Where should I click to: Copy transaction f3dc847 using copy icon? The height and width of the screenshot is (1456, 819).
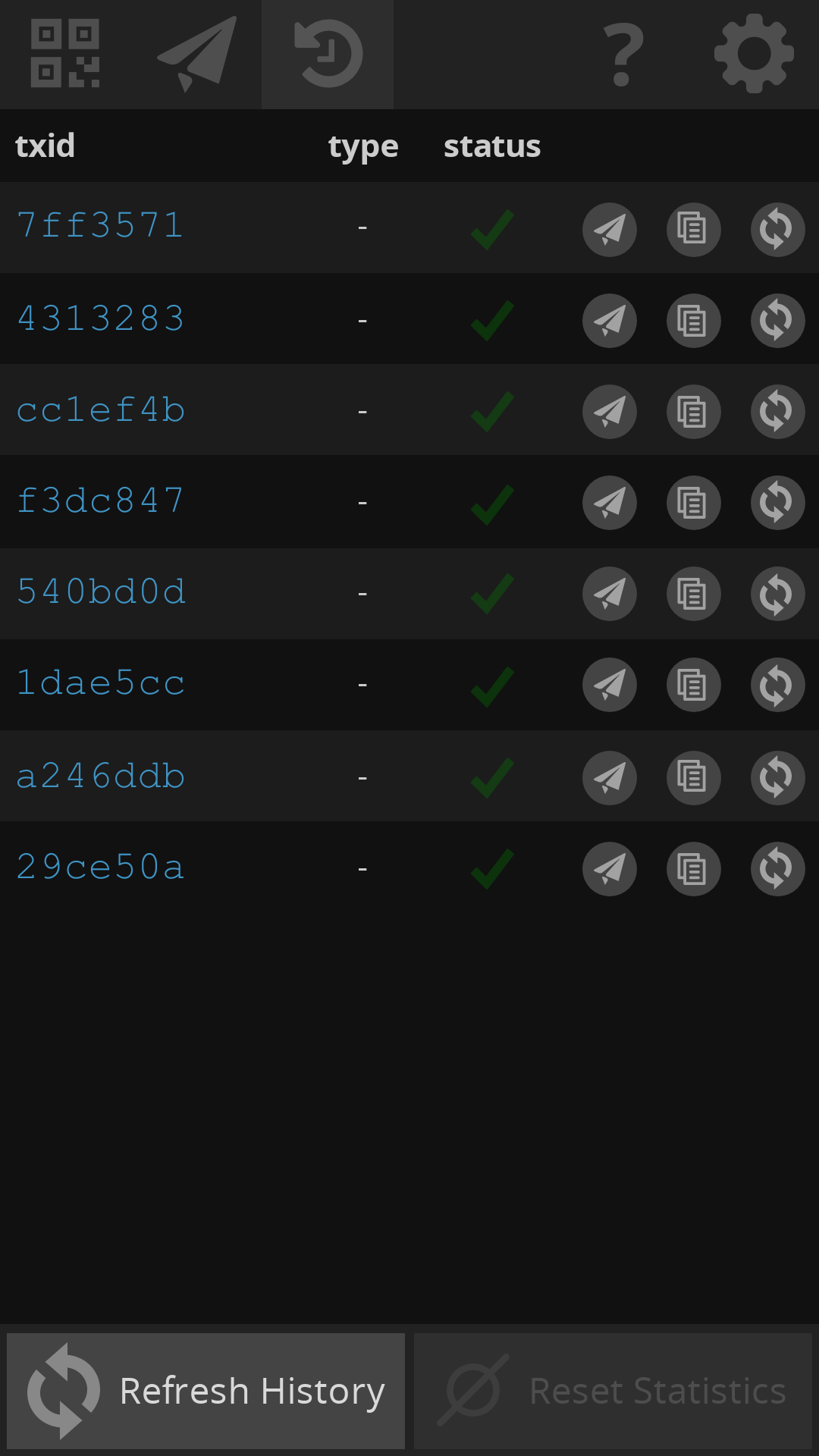693,503
